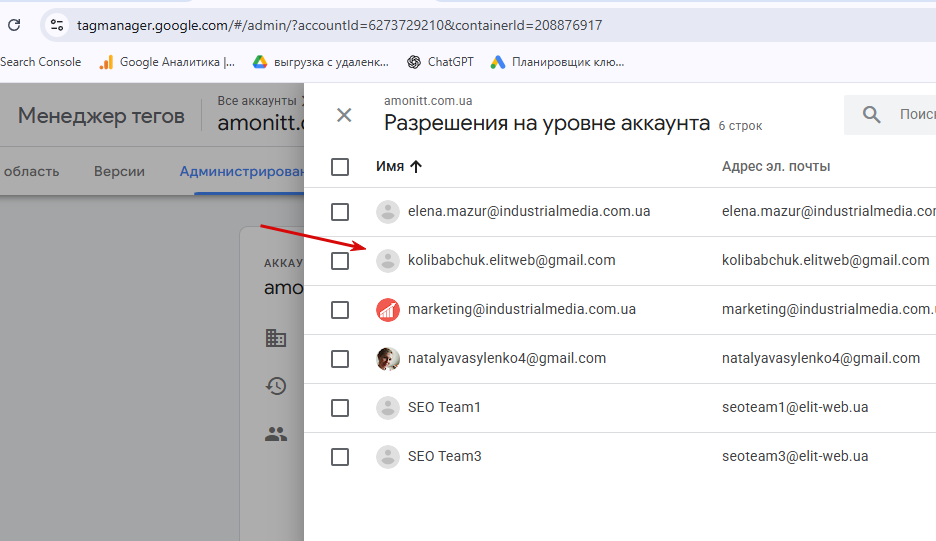Open the ChatGPT bookmark
Viewport: 936px width, 541px height.
[x=438, y=62]
